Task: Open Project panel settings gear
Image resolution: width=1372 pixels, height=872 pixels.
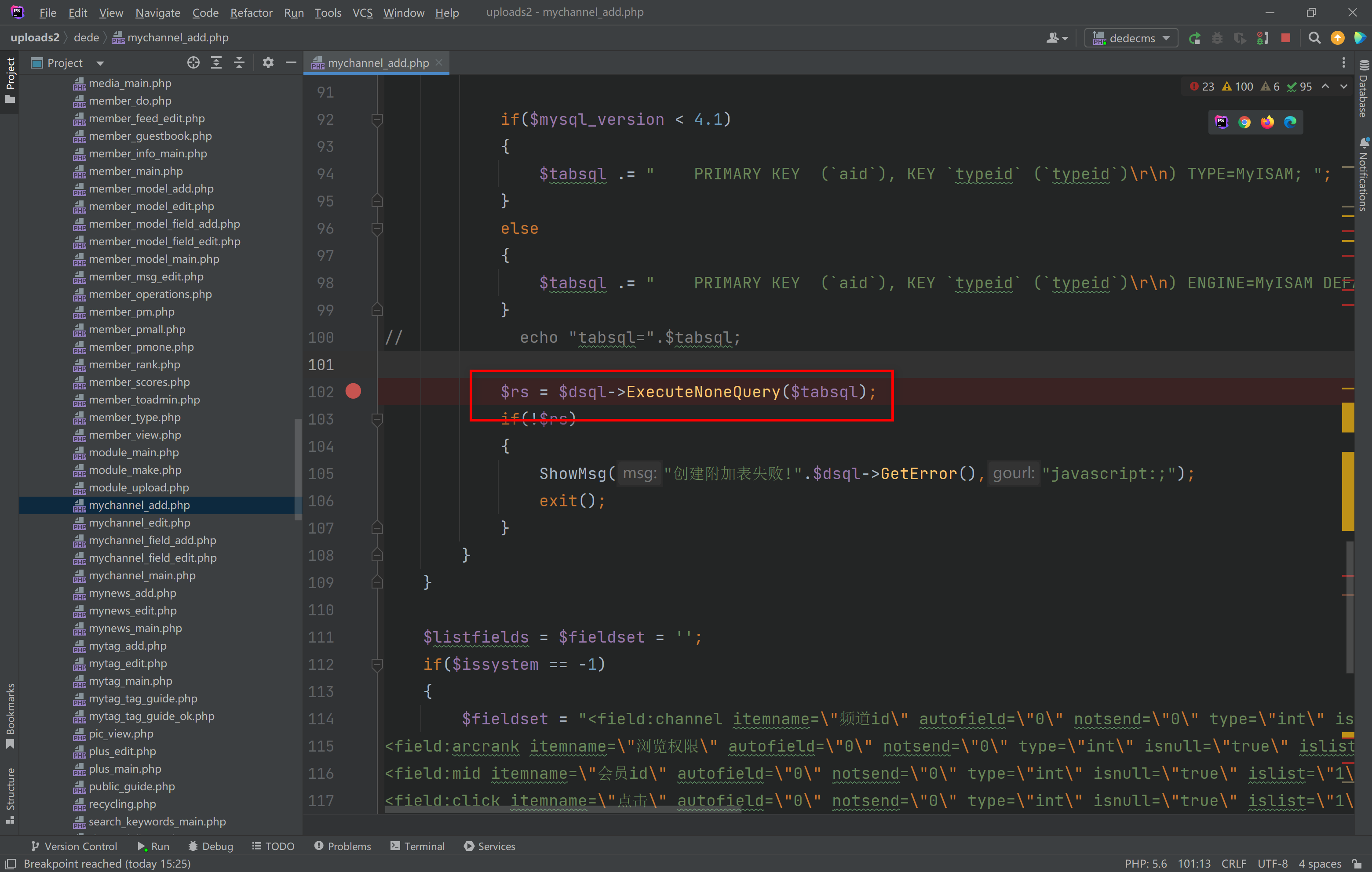Action: (x=268, y=63)
